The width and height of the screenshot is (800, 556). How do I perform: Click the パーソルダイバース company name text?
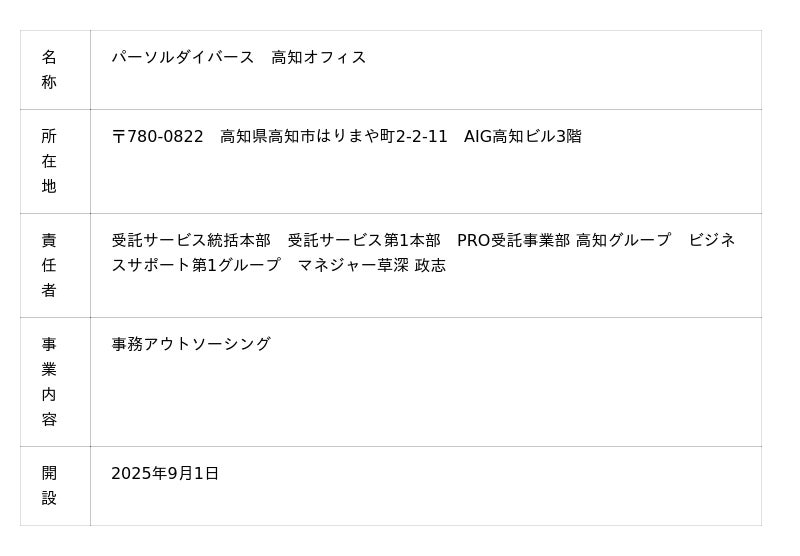[183, 57]
